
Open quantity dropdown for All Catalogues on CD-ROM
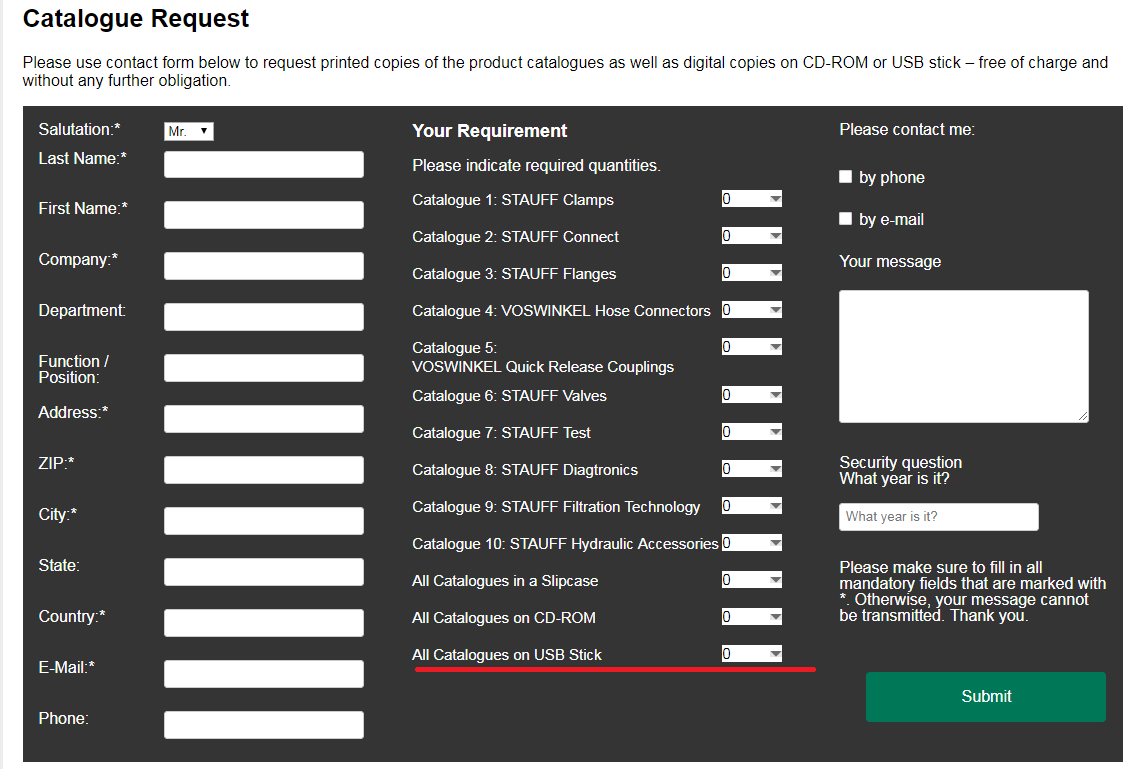pyautogui.click(x=752, y=617)
